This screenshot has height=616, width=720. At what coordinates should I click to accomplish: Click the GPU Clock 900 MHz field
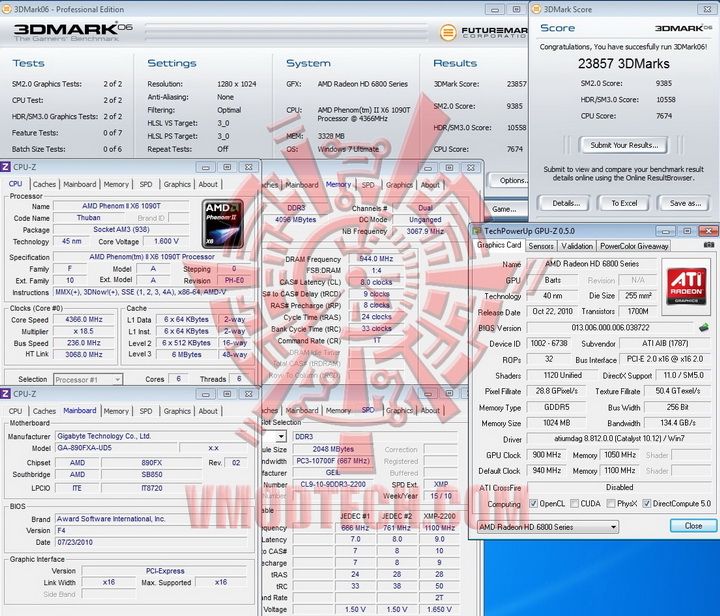click(546, 455)
